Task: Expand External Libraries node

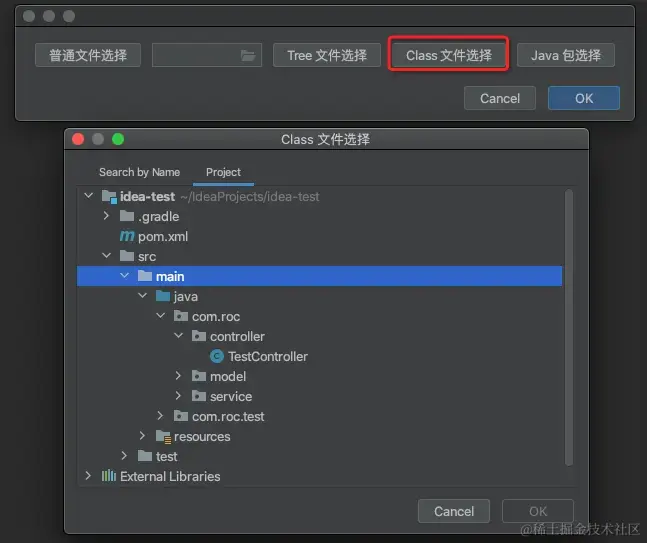Action: coord(88,476)
